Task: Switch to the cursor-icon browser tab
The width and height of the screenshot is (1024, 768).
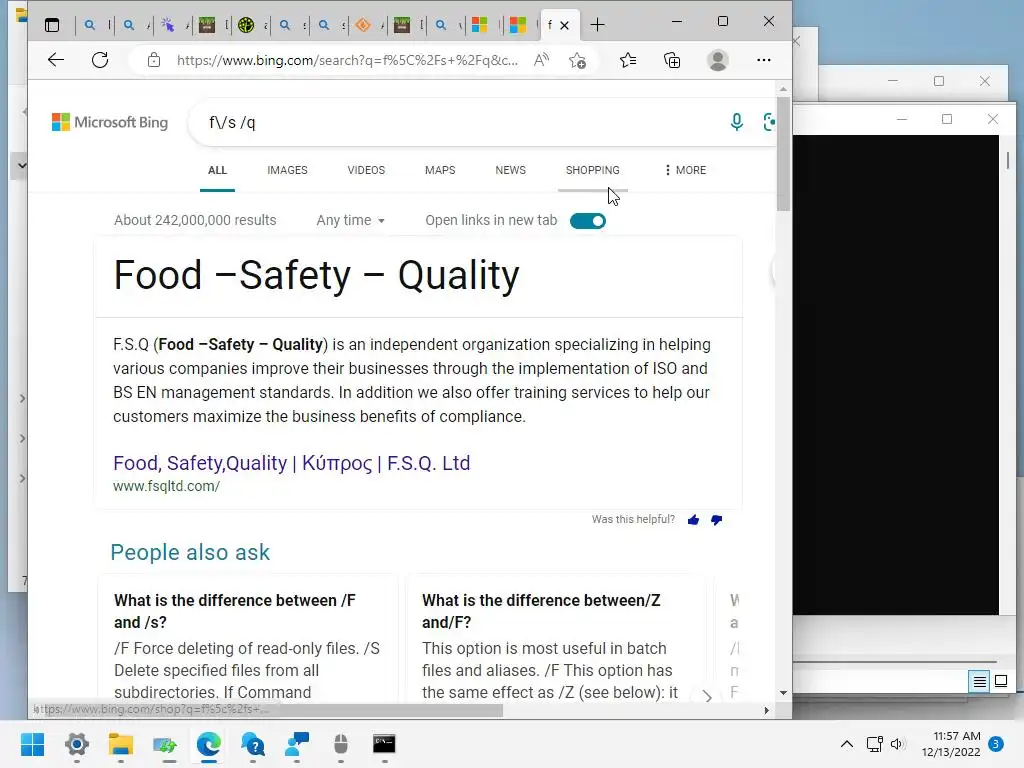Action: click(168, 25)
